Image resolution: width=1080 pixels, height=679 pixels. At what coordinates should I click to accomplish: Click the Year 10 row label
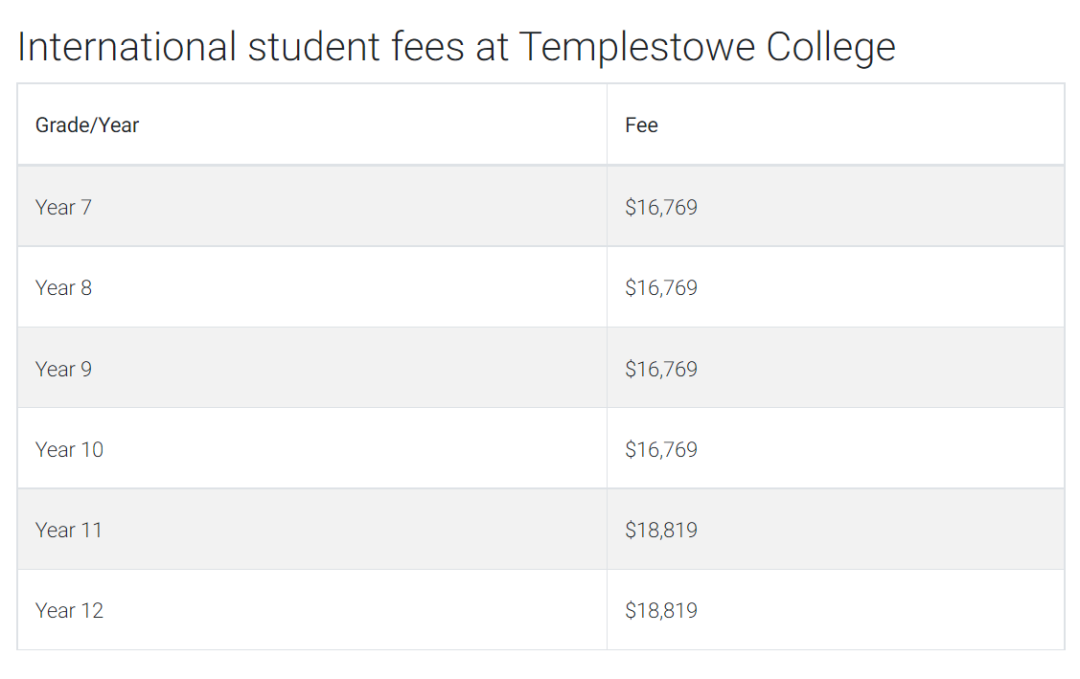[x=69, y=450]
